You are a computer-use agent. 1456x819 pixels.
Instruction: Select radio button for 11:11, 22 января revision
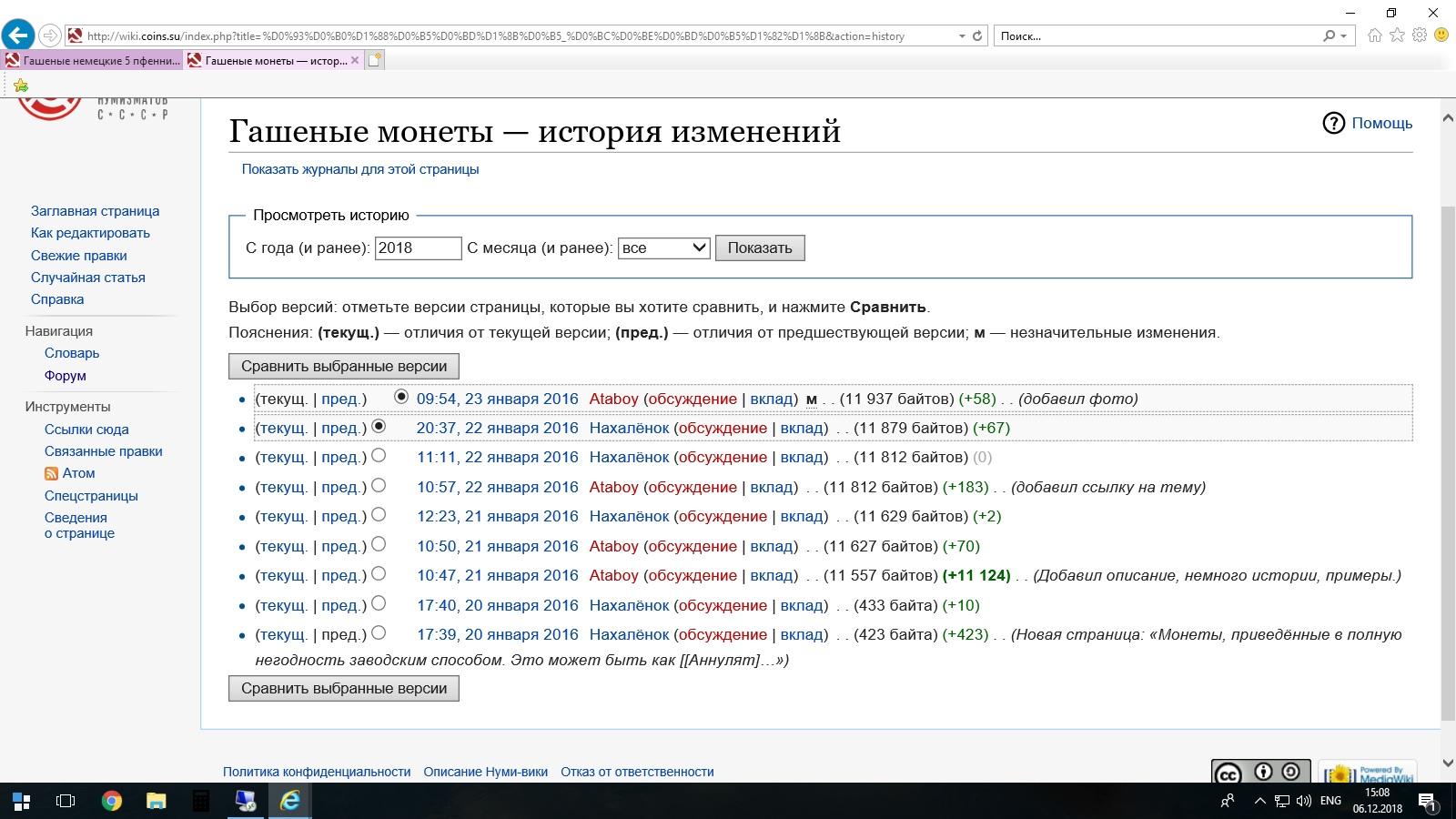[379, 455]
